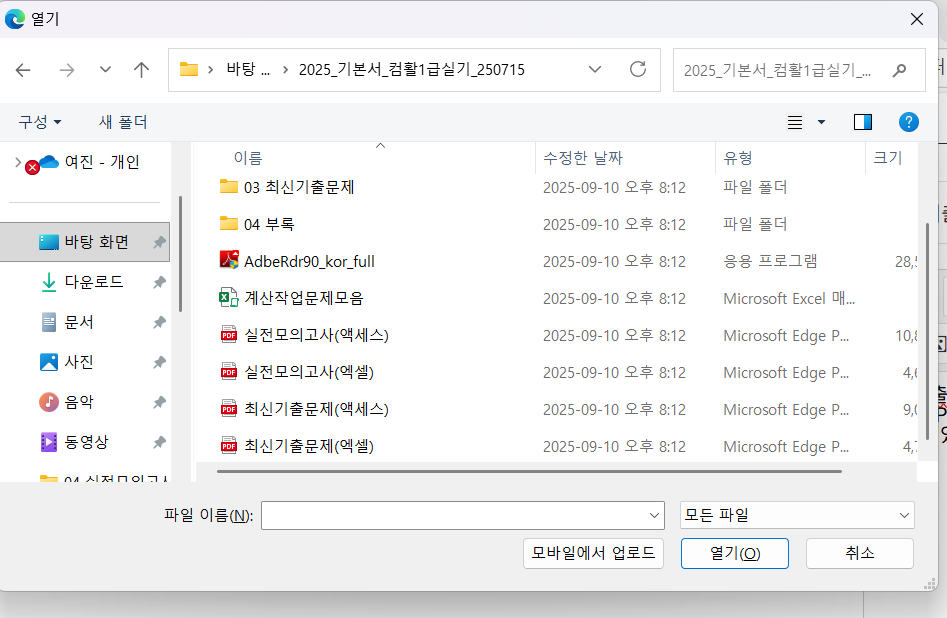This screenshot has width=947, height=618.
Task: Select the AdbeRdr90_kor_full application file
Action: pyautogui.click(x=309, y=261)
